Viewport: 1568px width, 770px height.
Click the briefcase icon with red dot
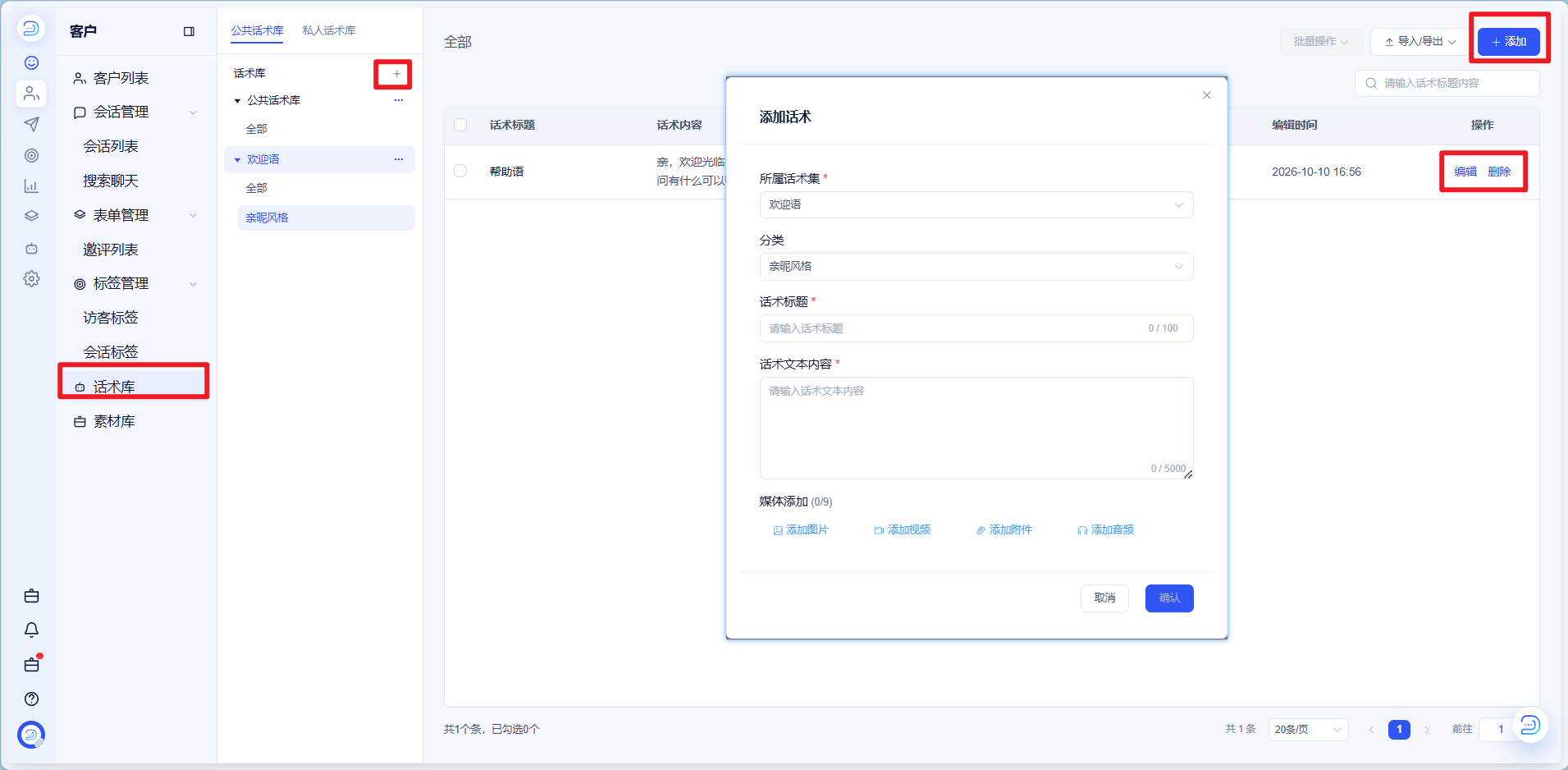point(32,664)
